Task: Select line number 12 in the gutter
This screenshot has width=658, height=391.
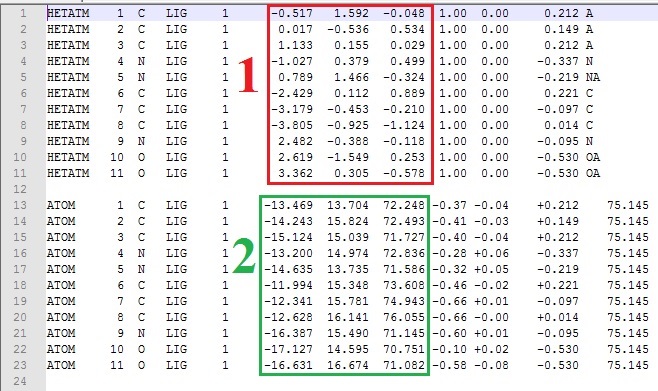Action: 20,189
